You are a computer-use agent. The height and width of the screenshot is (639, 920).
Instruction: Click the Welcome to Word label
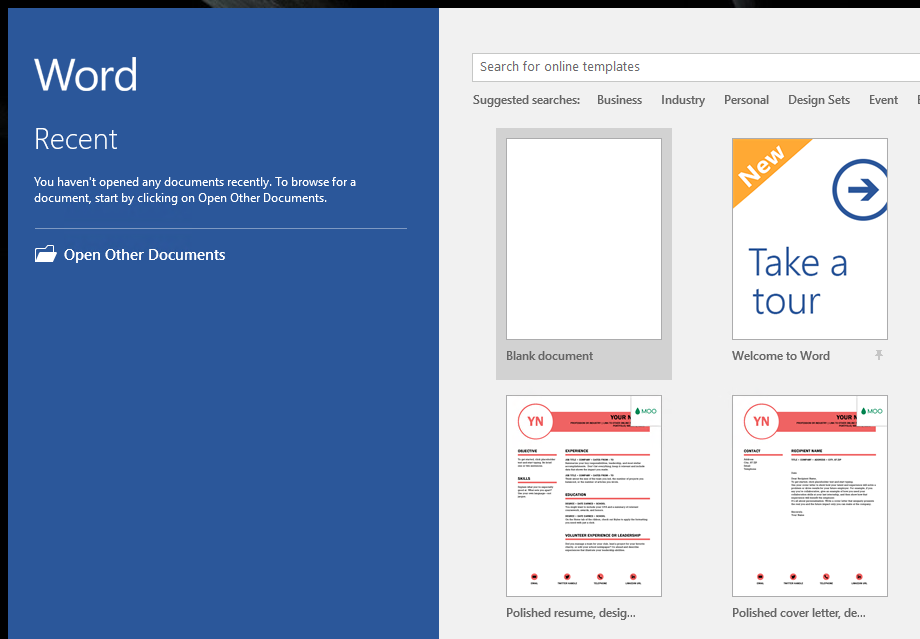780,356
